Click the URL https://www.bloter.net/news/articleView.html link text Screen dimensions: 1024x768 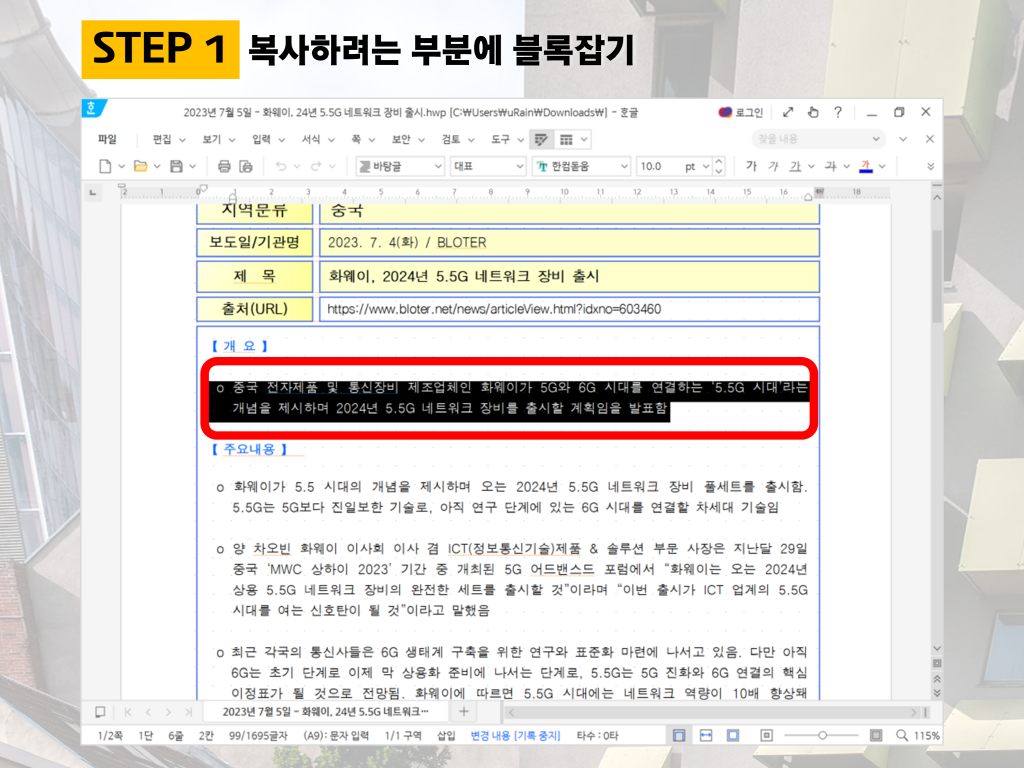point(494,309)
